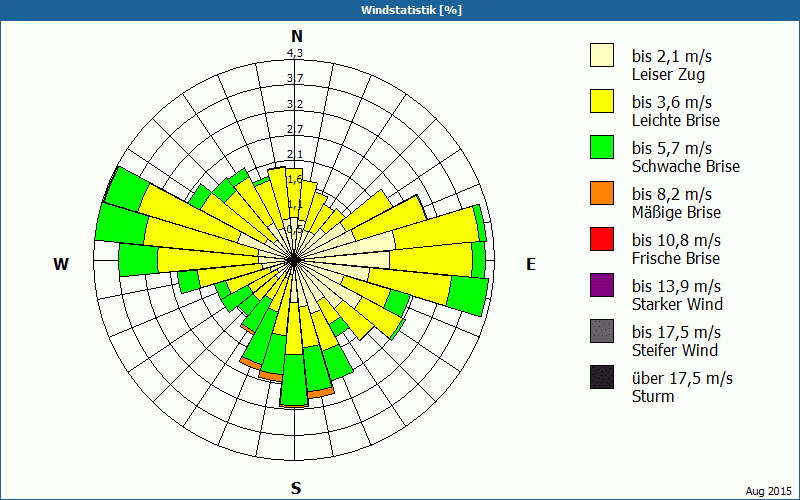The height and width of the screenshot is (500, 800).
Task: Select the 'bis 10,8 m/s' legend text
Action: [x=676, y=240]
